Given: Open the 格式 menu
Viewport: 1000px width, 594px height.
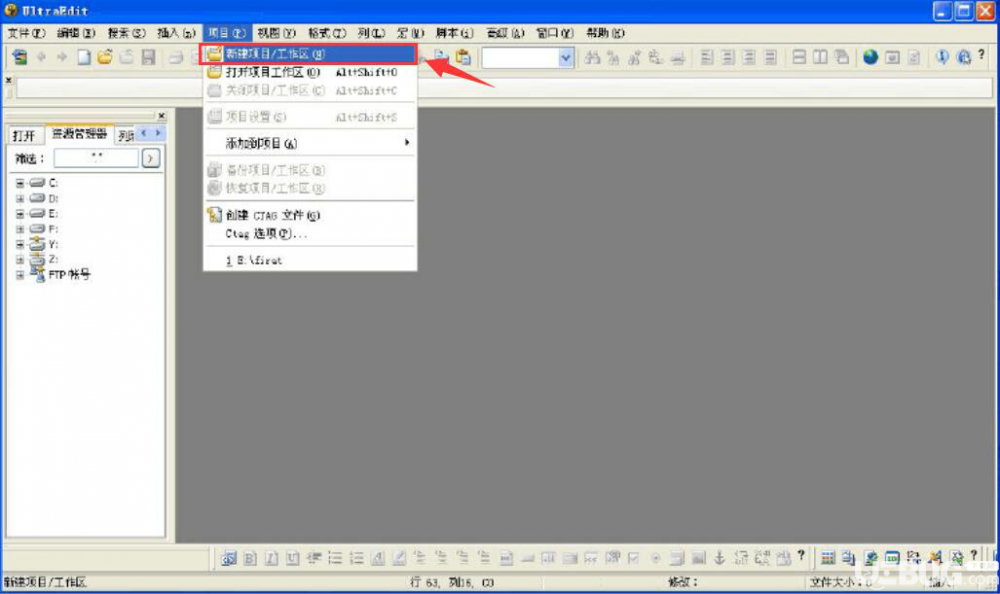Looking at the screenshot, I should click(x=327, y=33).
